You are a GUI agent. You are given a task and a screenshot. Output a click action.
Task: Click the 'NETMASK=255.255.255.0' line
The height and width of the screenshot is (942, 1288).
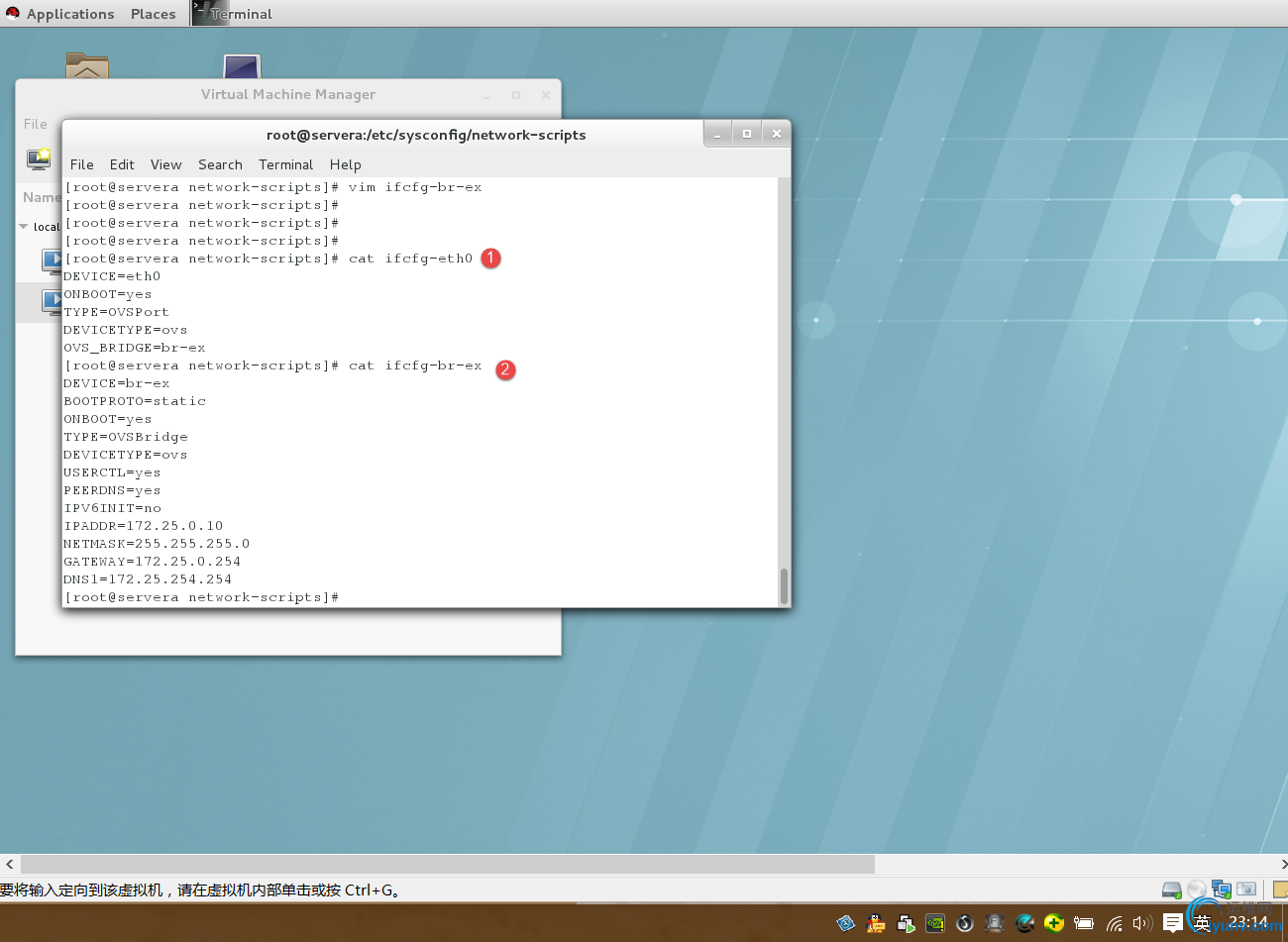pos(157,544)
